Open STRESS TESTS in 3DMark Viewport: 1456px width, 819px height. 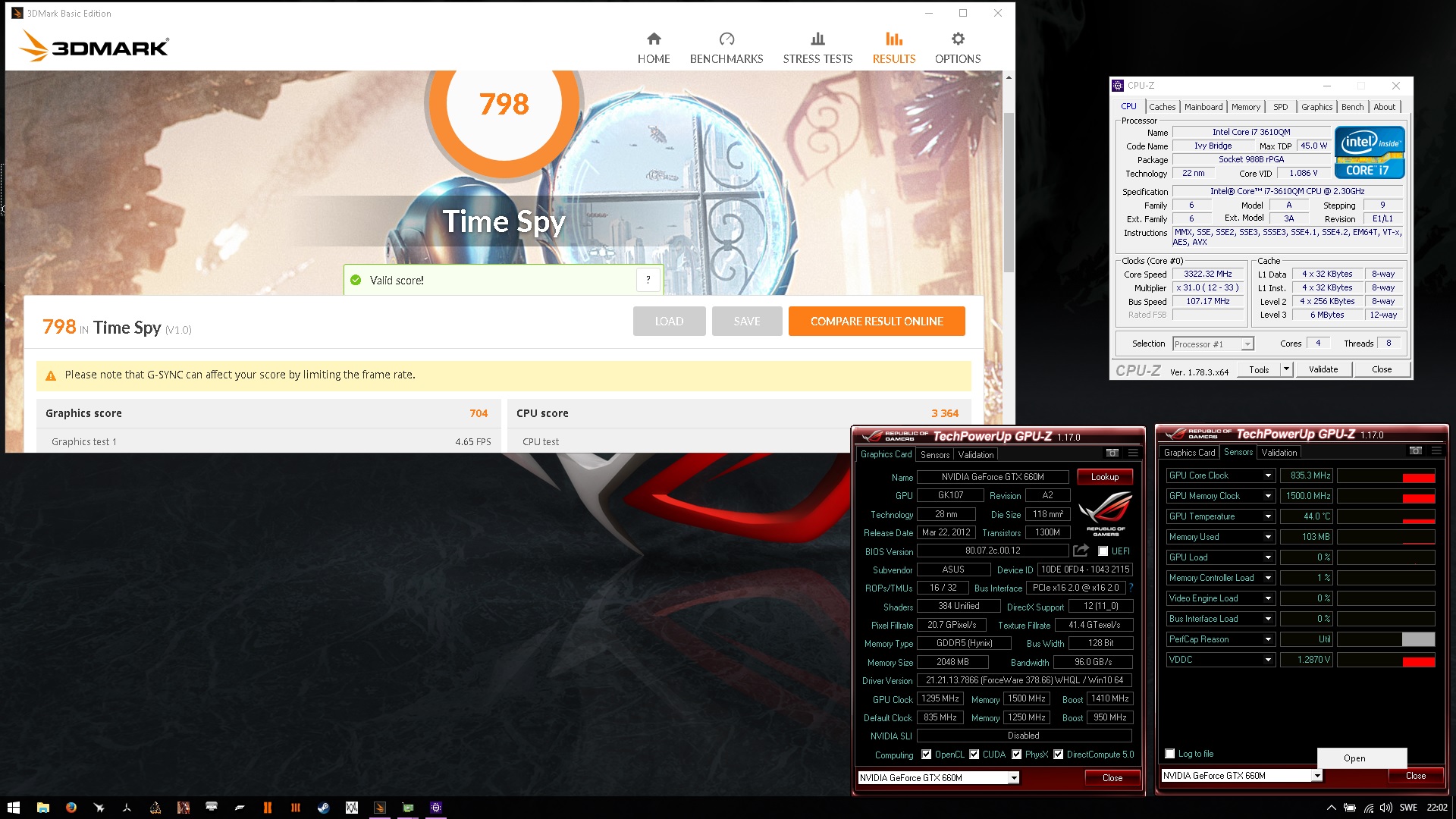click(x=817, y=48)
